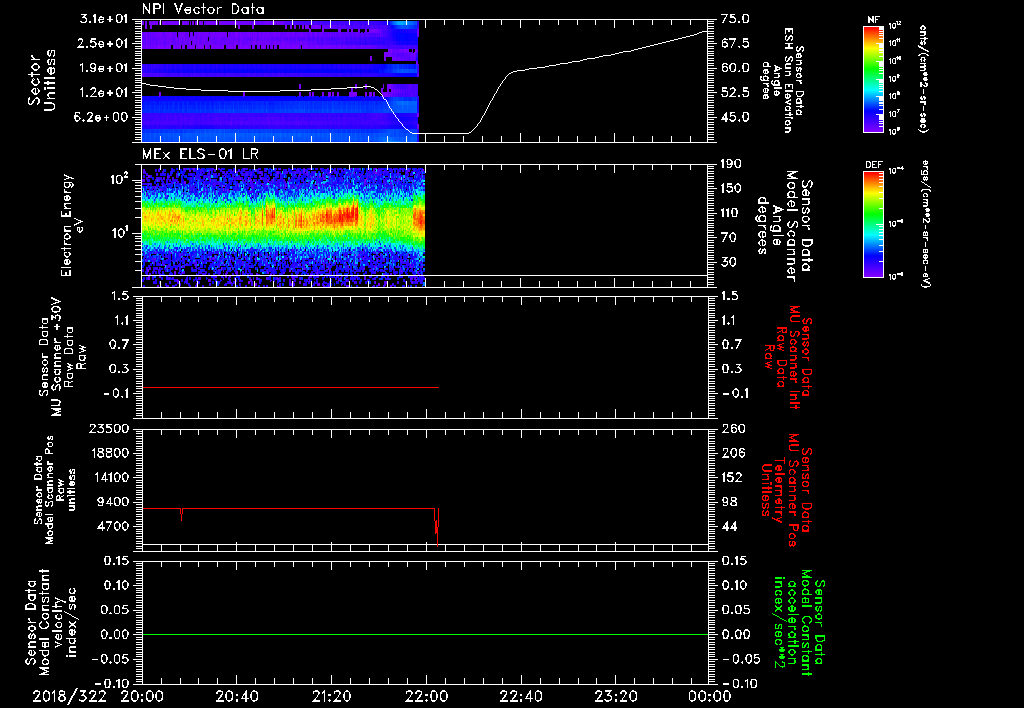
Task: Click the '110' scanner angle tick label
Action: click(732, 213)
